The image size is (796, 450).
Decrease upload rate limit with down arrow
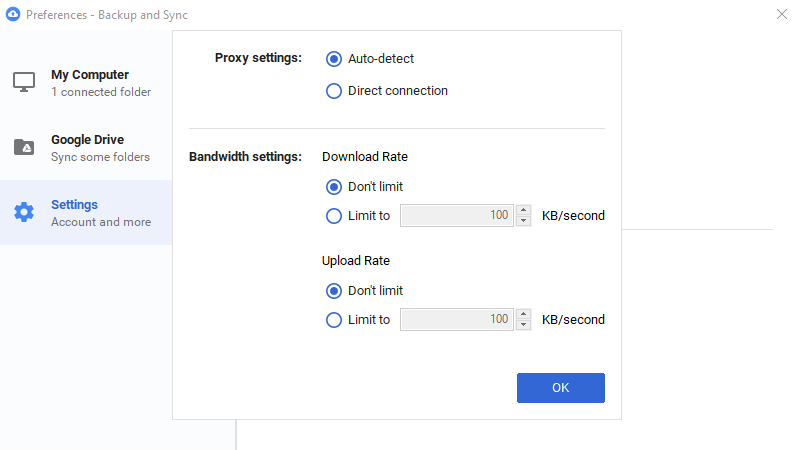524,326
